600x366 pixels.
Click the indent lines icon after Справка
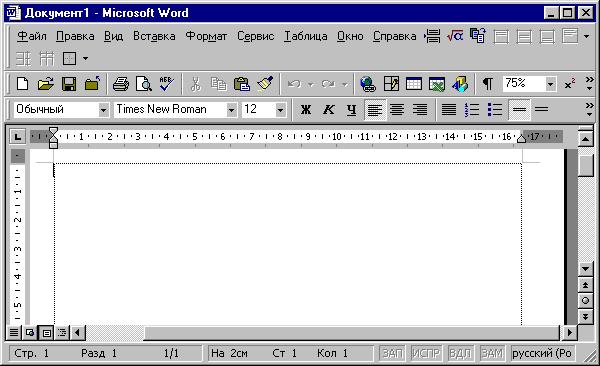pyautogui.click(x=432, y=36)
